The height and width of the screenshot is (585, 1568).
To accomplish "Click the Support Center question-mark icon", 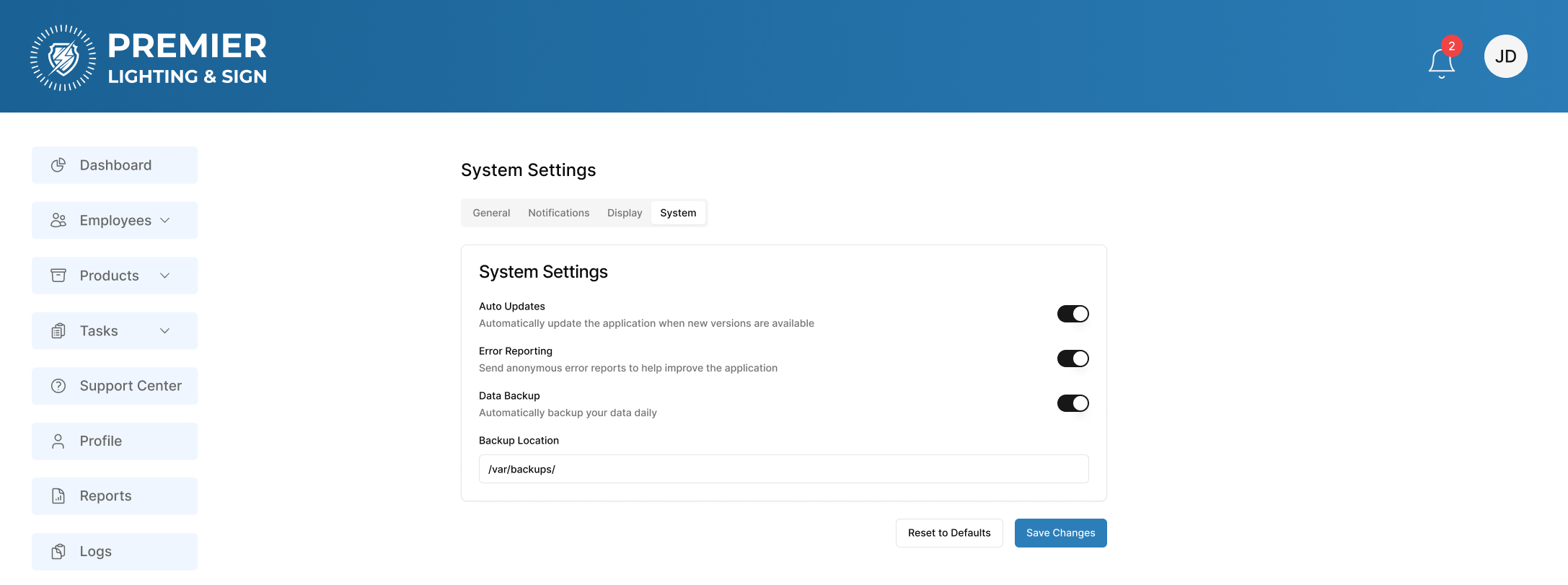I will [x=58, y=386].
